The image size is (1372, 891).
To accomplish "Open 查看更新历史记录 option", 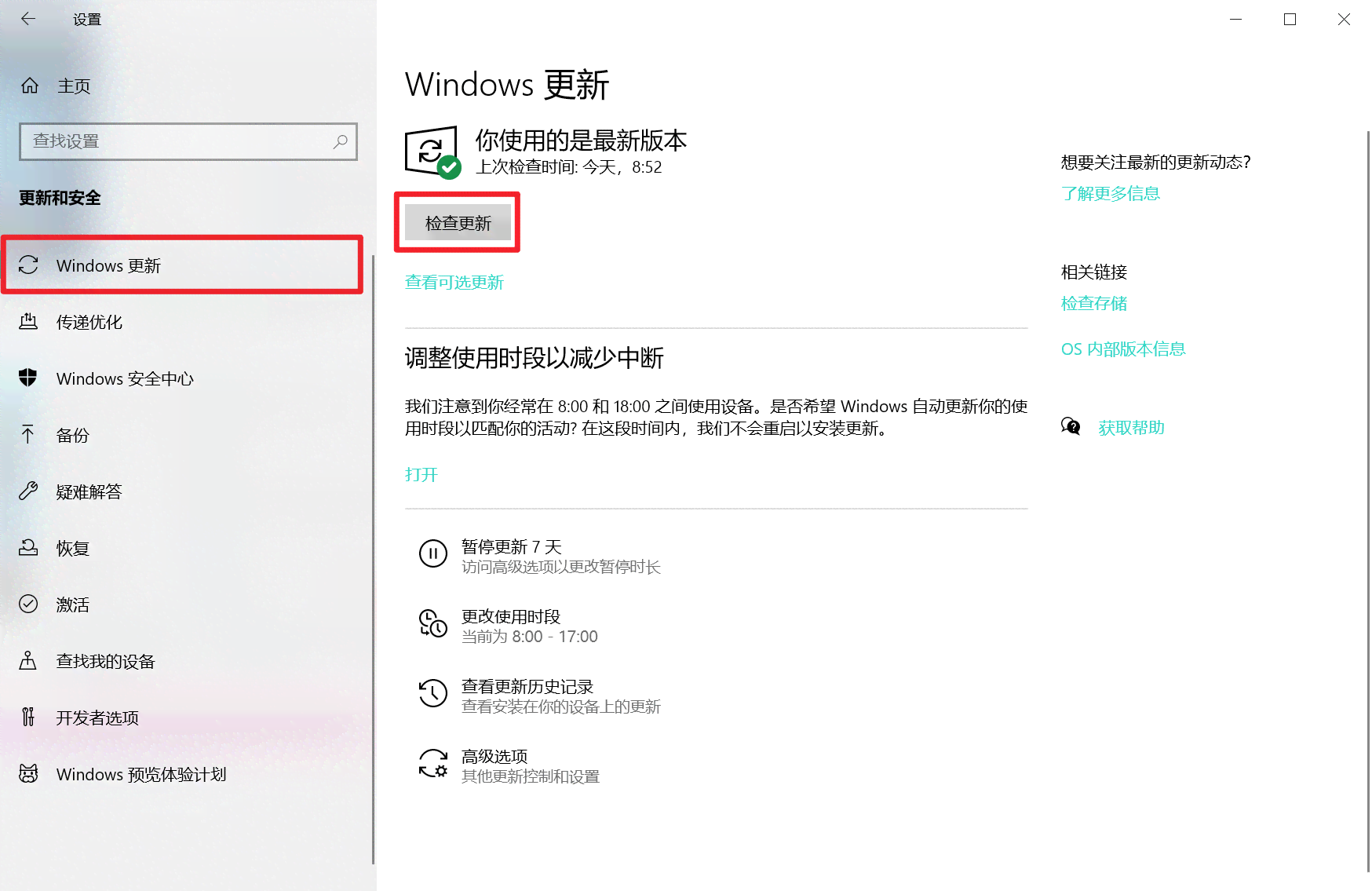I will coord(542,696).
